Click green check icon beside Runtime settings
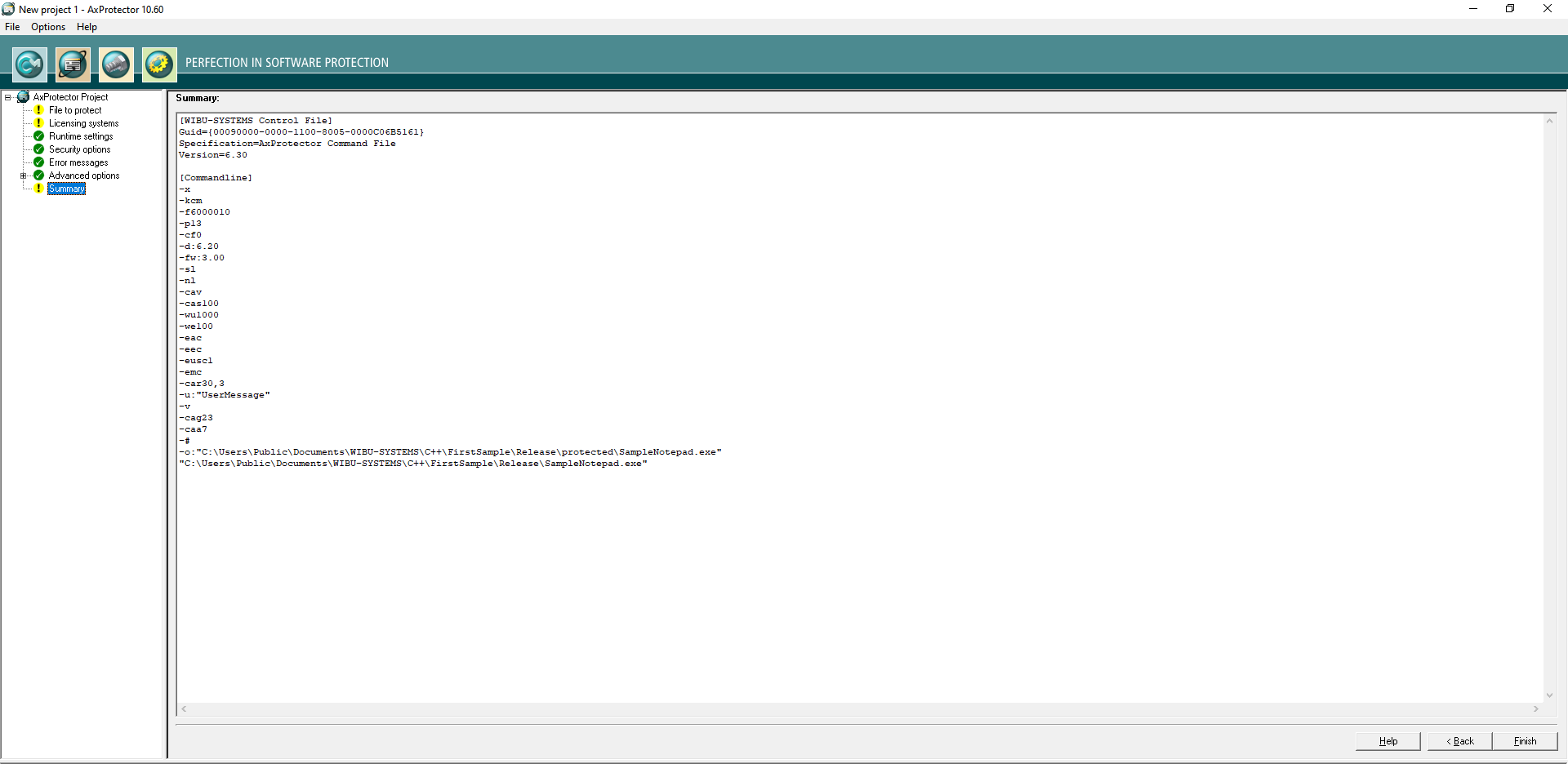The height and width of the screenshot is (764, 1568). pyautogui.click(x=38, y=136)
